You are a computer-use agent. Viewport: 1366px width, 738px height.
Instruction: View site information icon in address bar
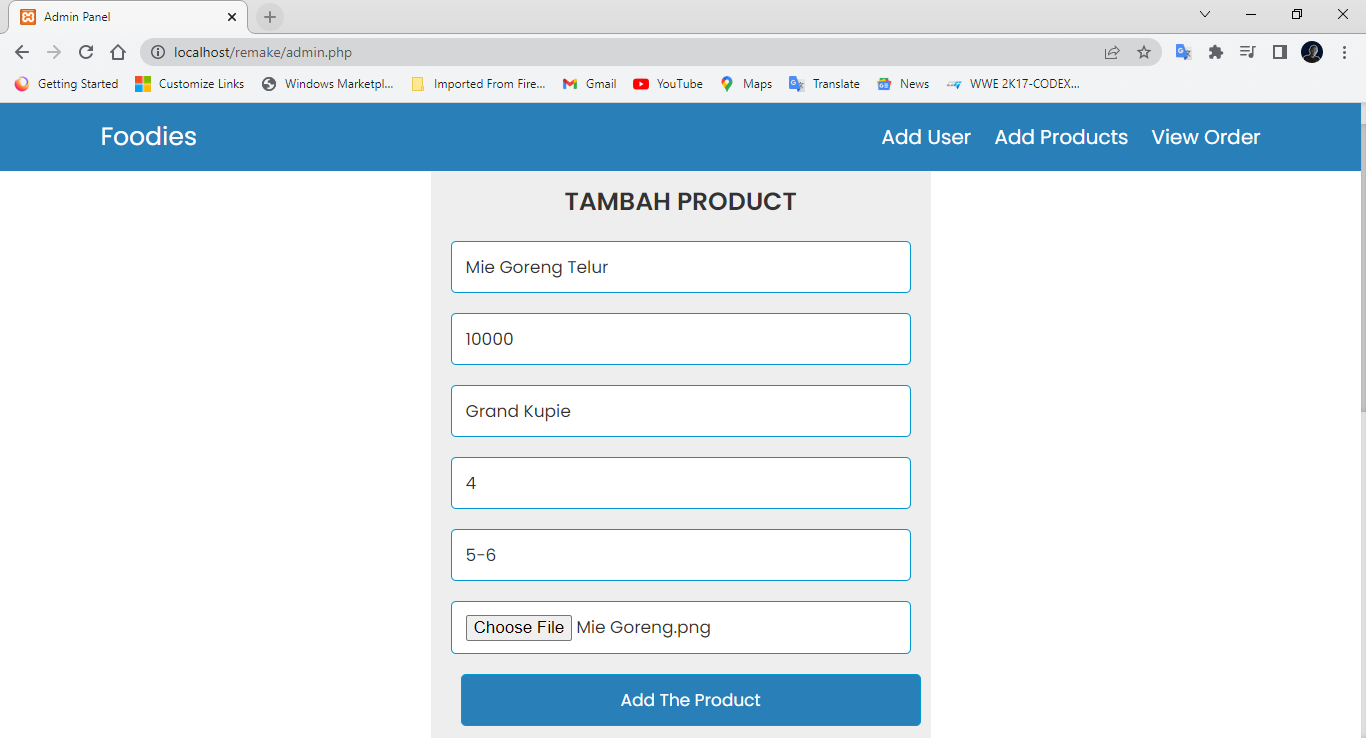(x=158, y=52)
